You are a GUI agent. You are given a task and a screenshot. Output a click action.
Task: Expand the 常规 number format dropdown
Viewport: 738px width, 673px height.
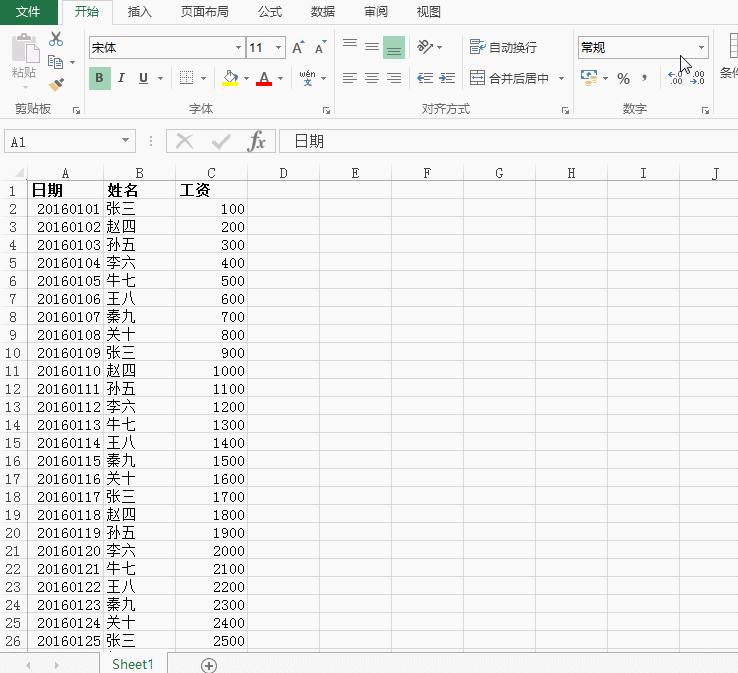pyautogui.click(x=701, y=48)
